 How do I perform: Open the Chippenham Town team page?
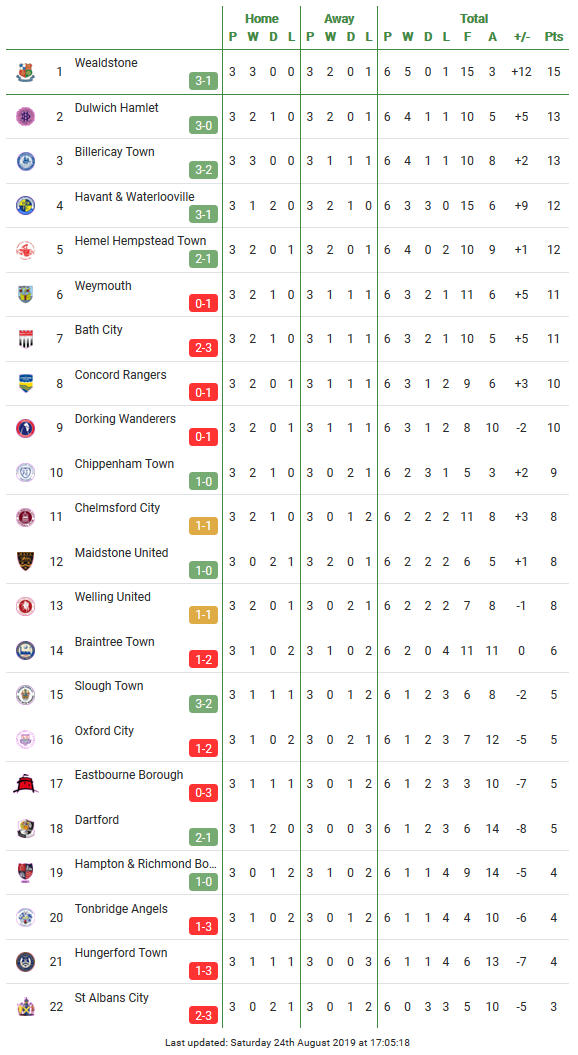pos(124,464)
